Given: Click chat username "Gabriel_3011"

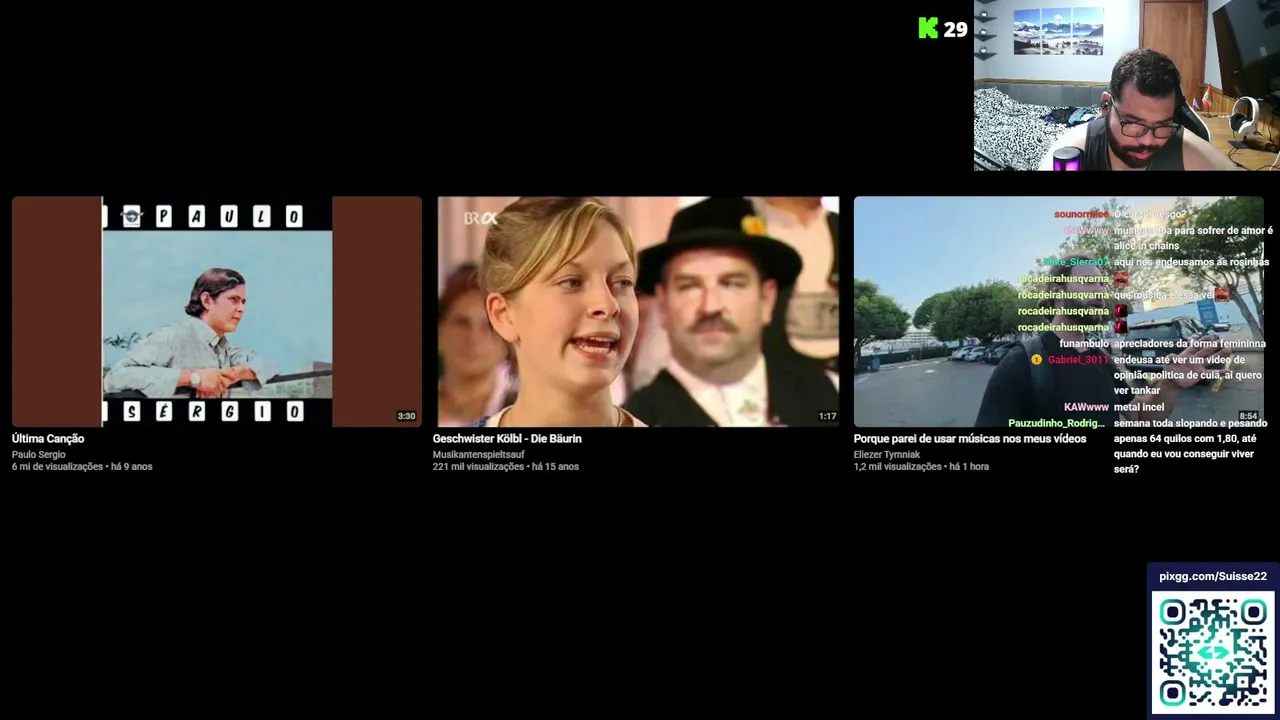Looking at the screenshot, I should [1078, 360].
